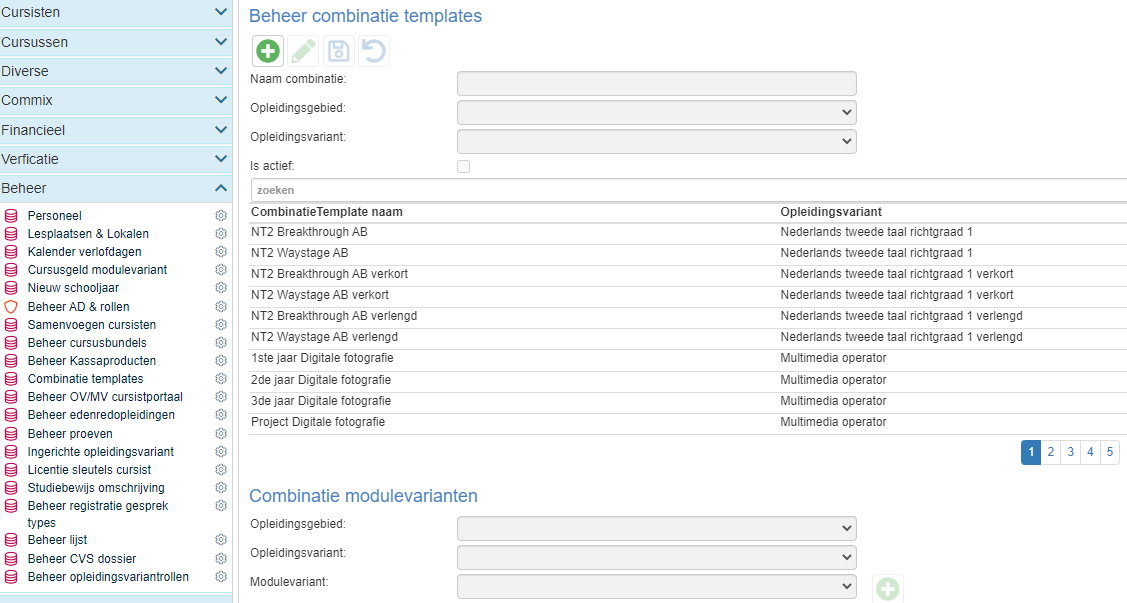This screenshot has width=1127, height=603.
Task: Click the floppy disk save icon
Action: 339,51
